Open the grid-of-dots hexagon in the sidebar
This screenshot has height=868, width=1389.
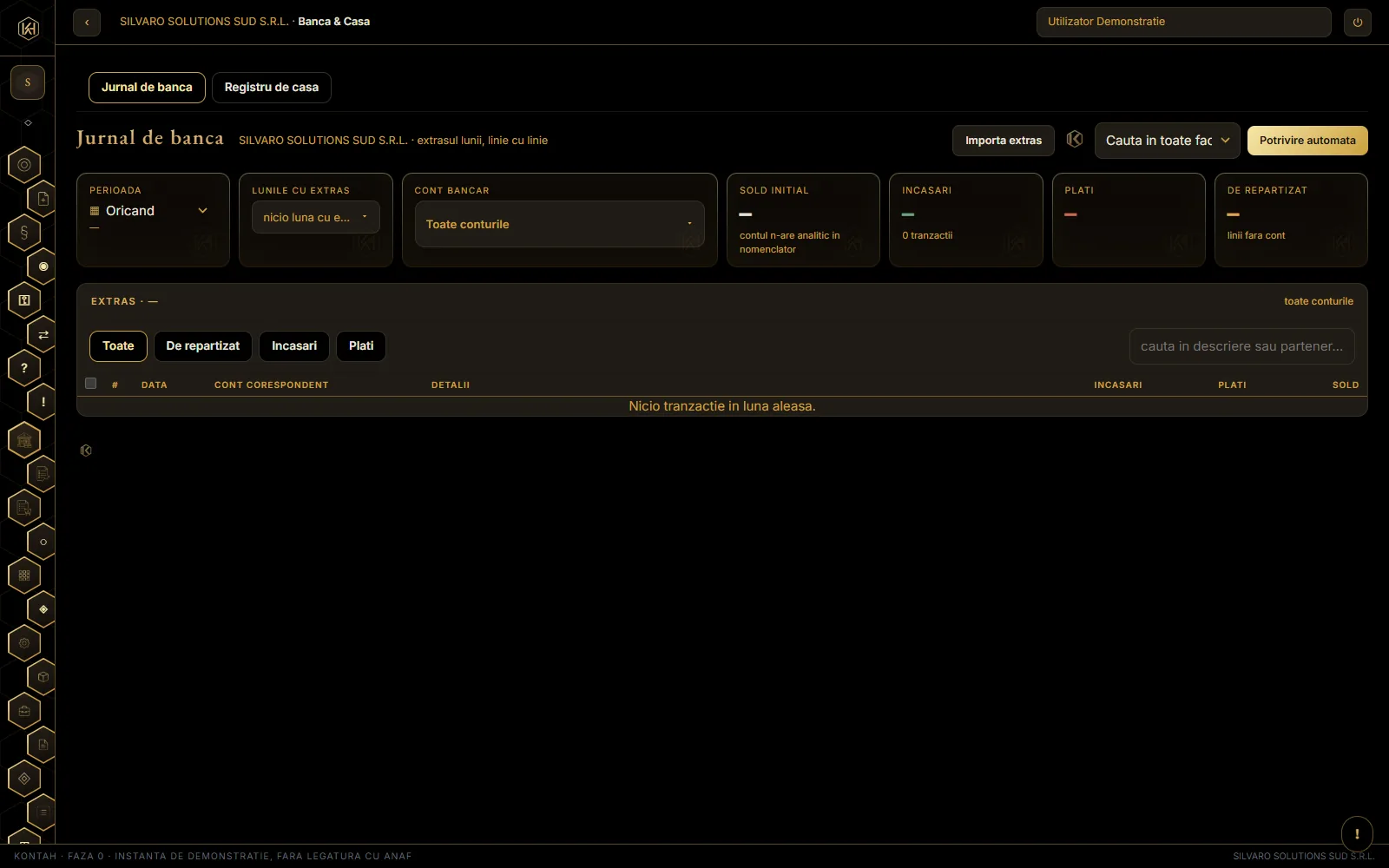click(x=24, y=575)
